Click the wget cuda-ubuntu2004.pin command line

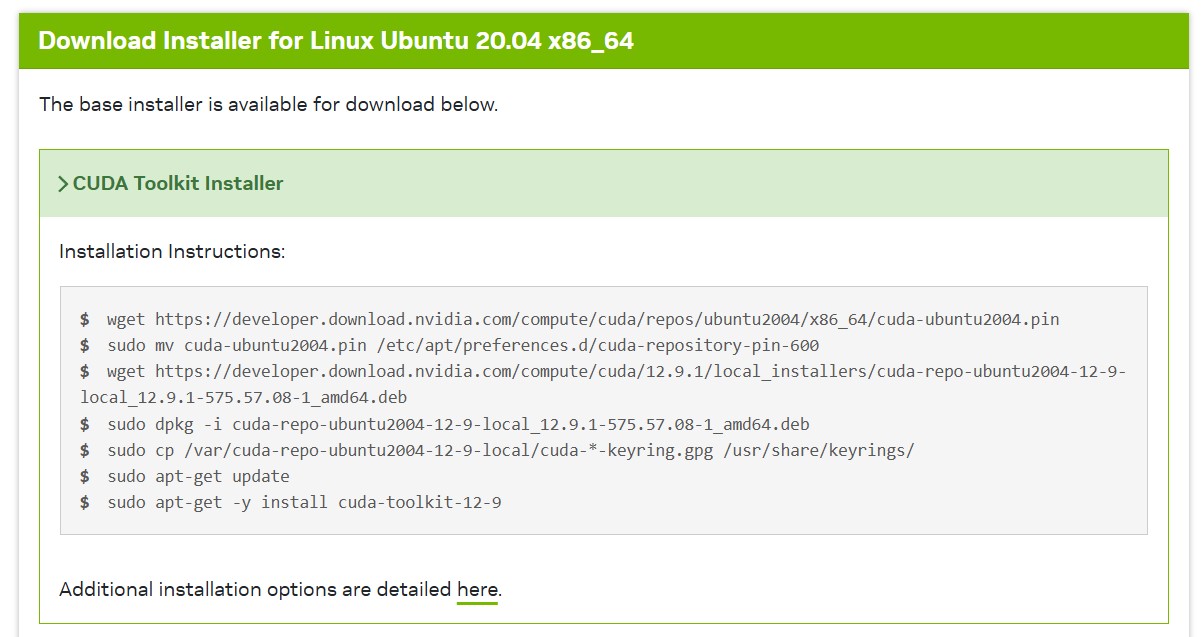point(570,320)
